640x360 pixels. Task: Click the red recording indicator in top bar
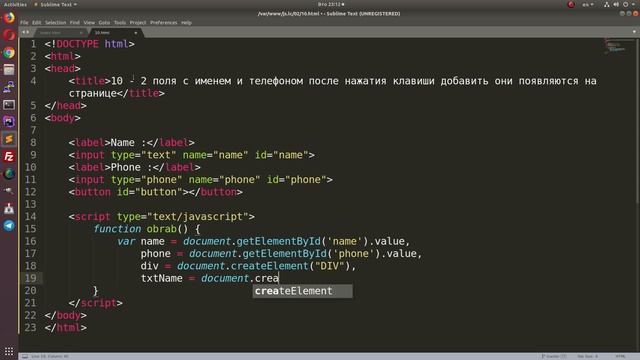(x=571, y=4)
